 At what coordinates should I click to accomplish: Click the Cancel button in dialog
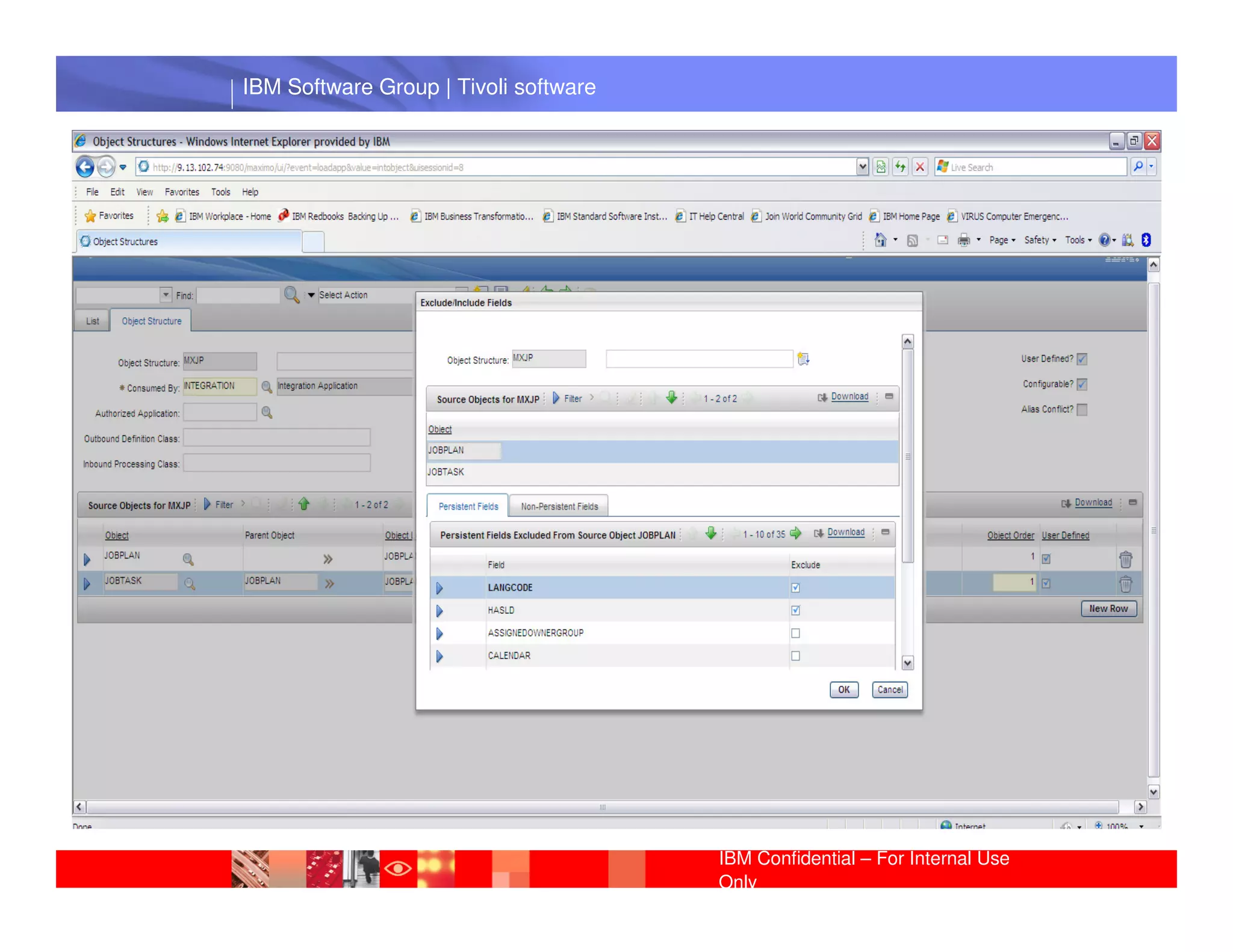[x=890, y=690]
